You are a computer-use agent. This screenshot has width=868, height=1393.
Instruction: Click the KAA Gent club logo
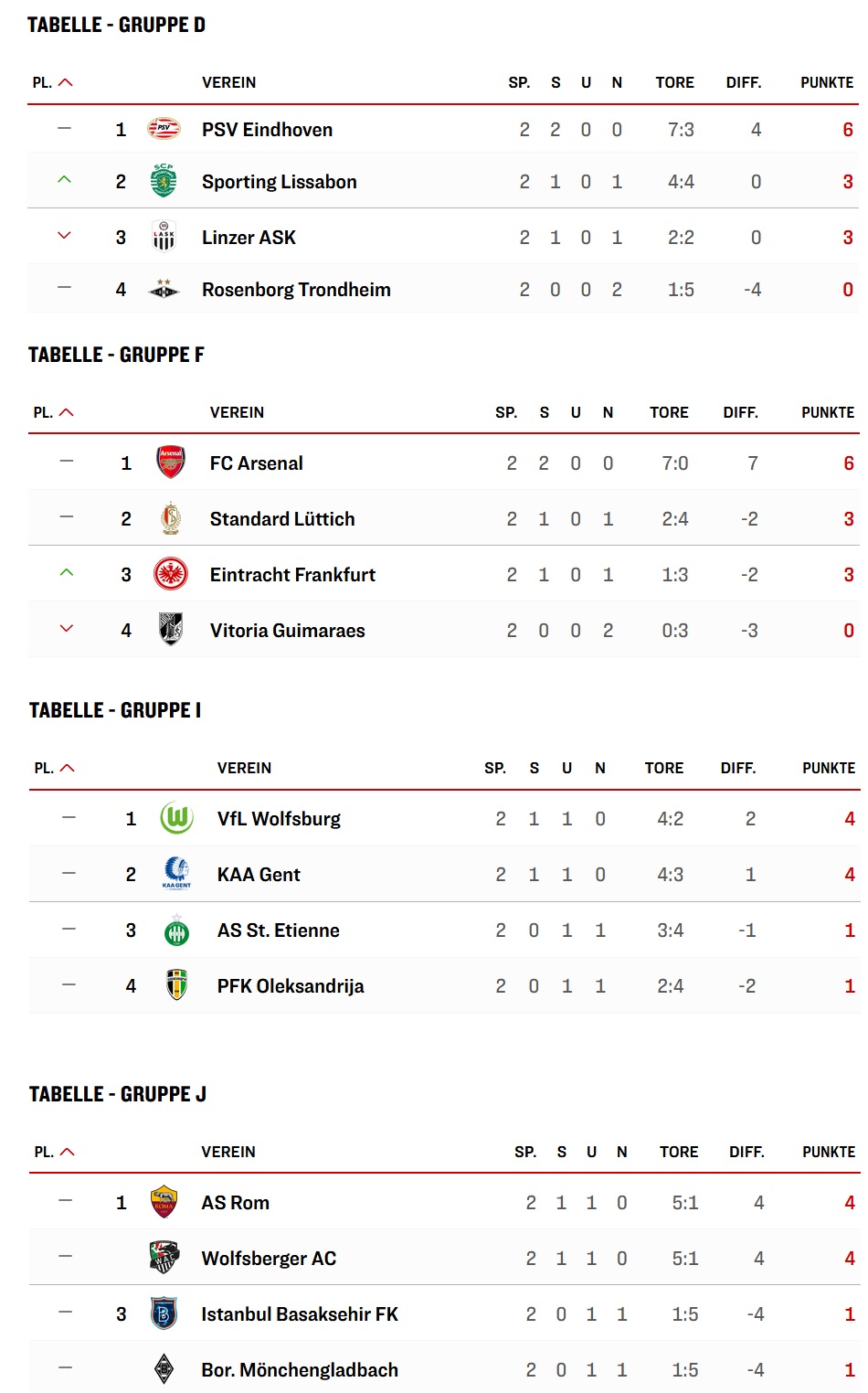tap(177, 874)
